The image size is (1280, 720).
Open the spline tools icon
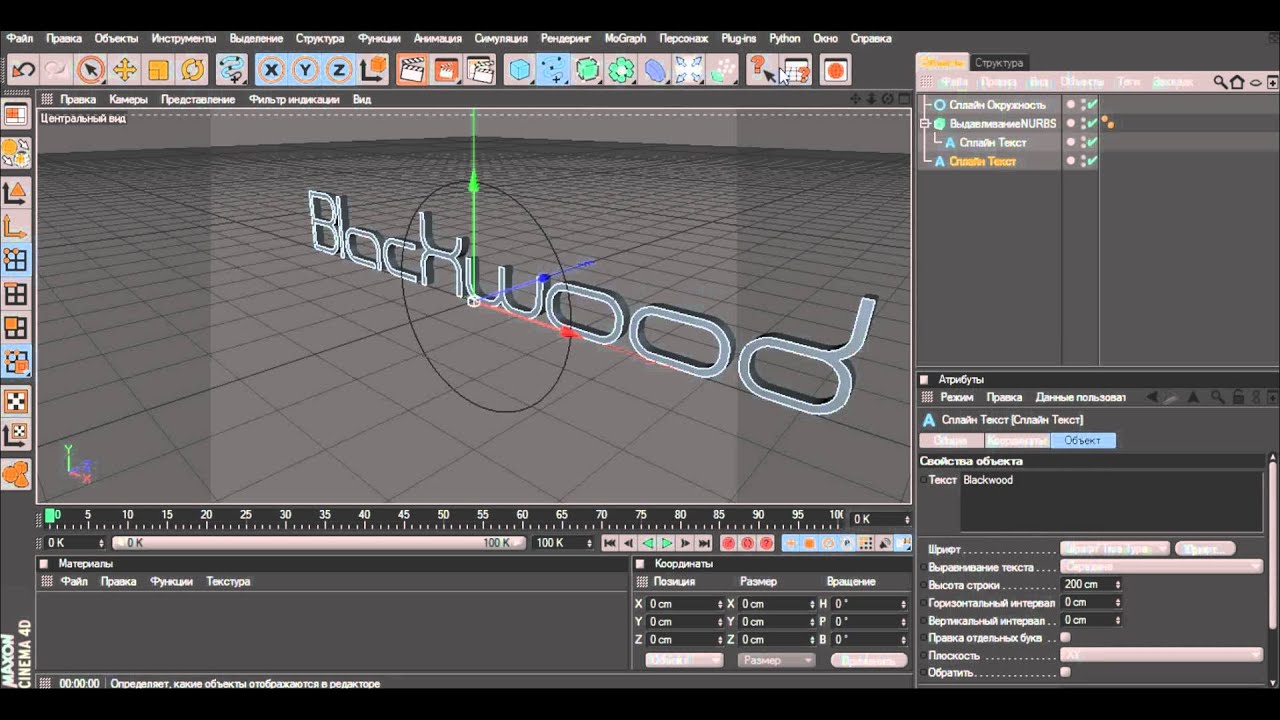click(x=553, y=69)
